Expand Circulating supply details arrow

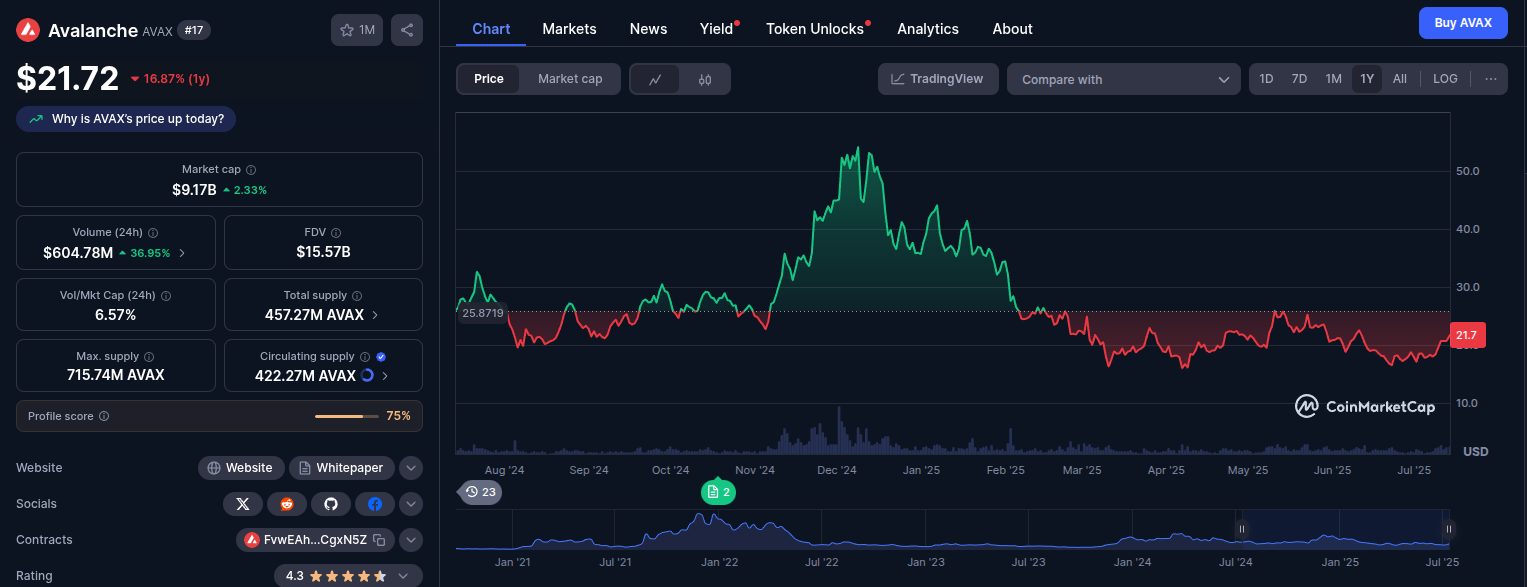click(385, 376)
